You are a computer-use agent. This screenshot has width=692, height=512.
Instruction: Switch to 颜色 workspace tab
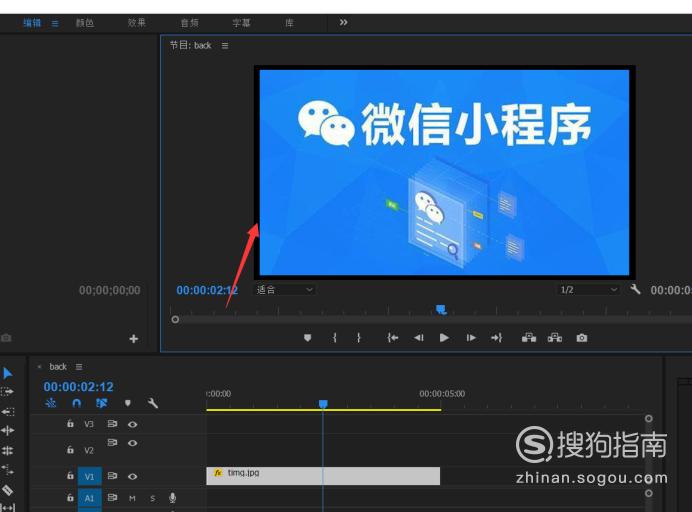pyautogui.click(x=85, y=23)
